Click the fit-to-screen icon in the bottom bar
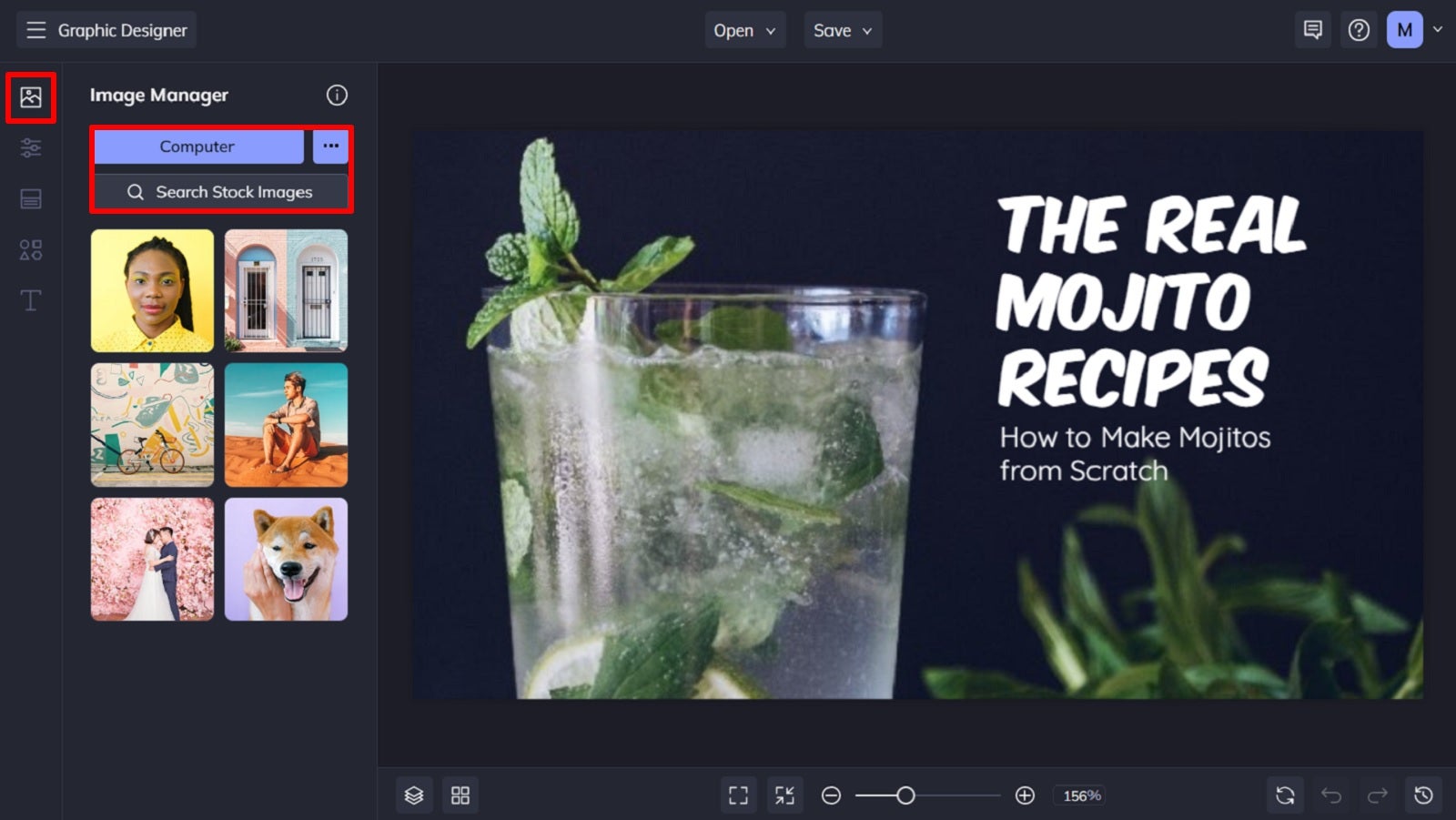This screenshot has width=1456, height=820. pyautogui.click(x=738, y=794)
